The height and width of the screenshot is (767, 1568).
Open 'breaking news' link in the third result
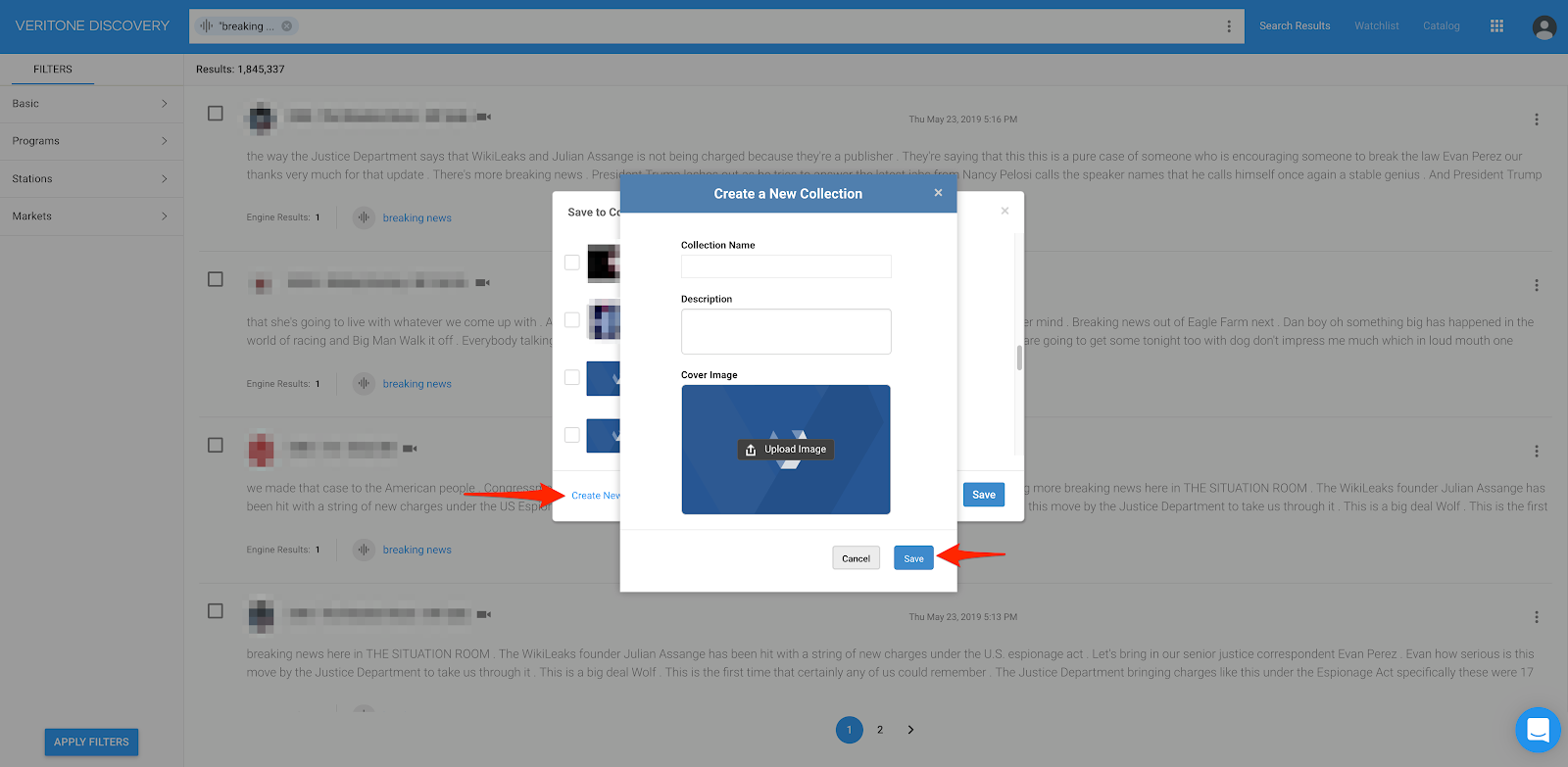(416, 551)
